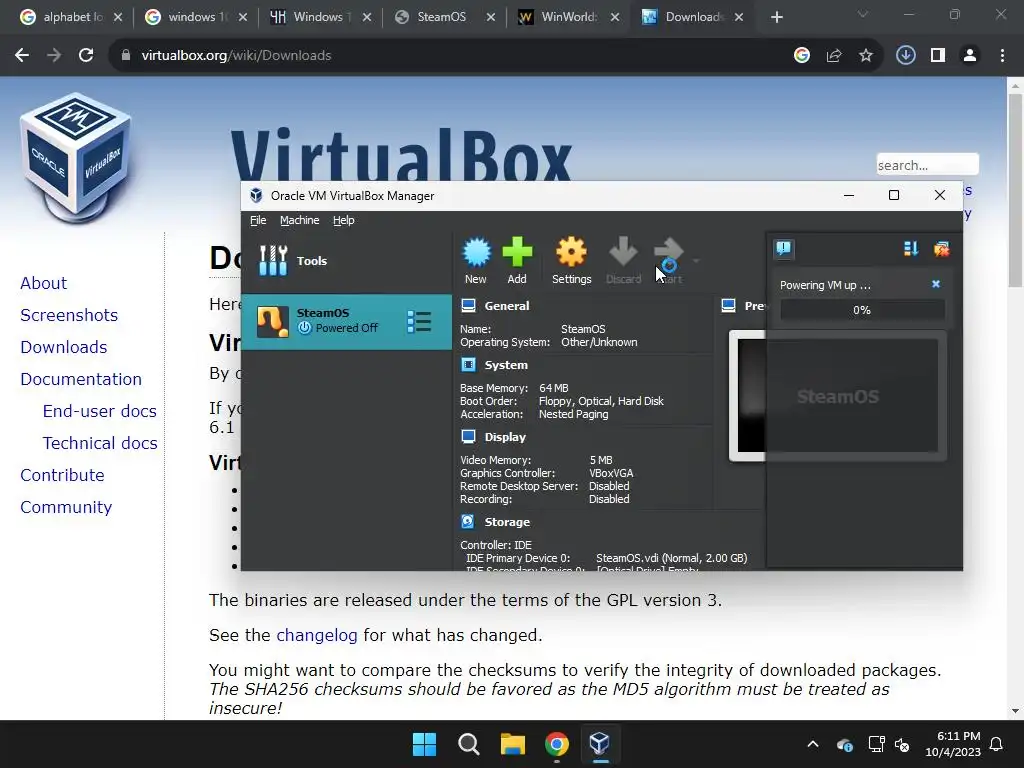
Task: Open the SteamOS machine tools list menu
Action: click(x=419, y=321)
